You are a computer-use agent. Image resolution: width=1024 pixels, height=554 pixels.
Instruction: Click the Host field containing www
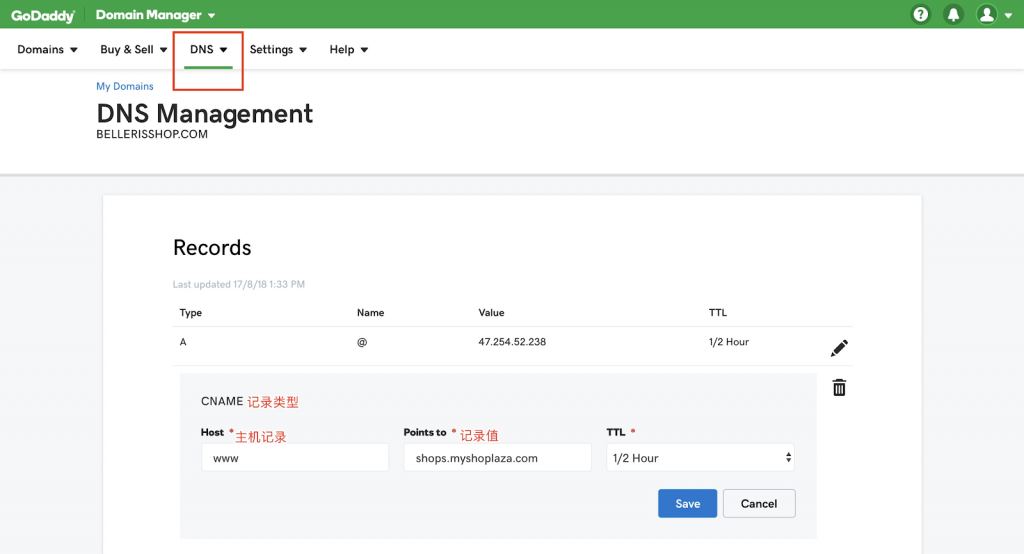pyautogui.click(x=295, y=457)
